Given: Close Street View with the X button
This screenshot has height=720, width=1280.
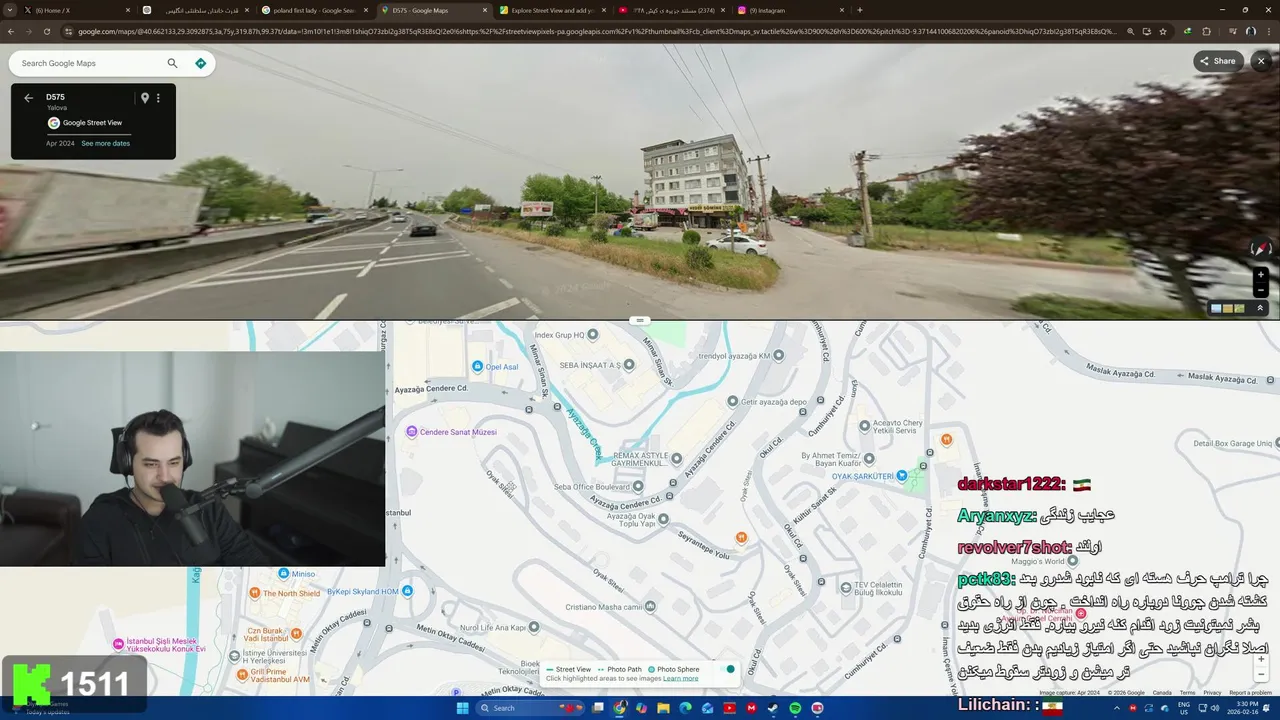Looking at the screenshot, I should click(x=1261, y=61).
